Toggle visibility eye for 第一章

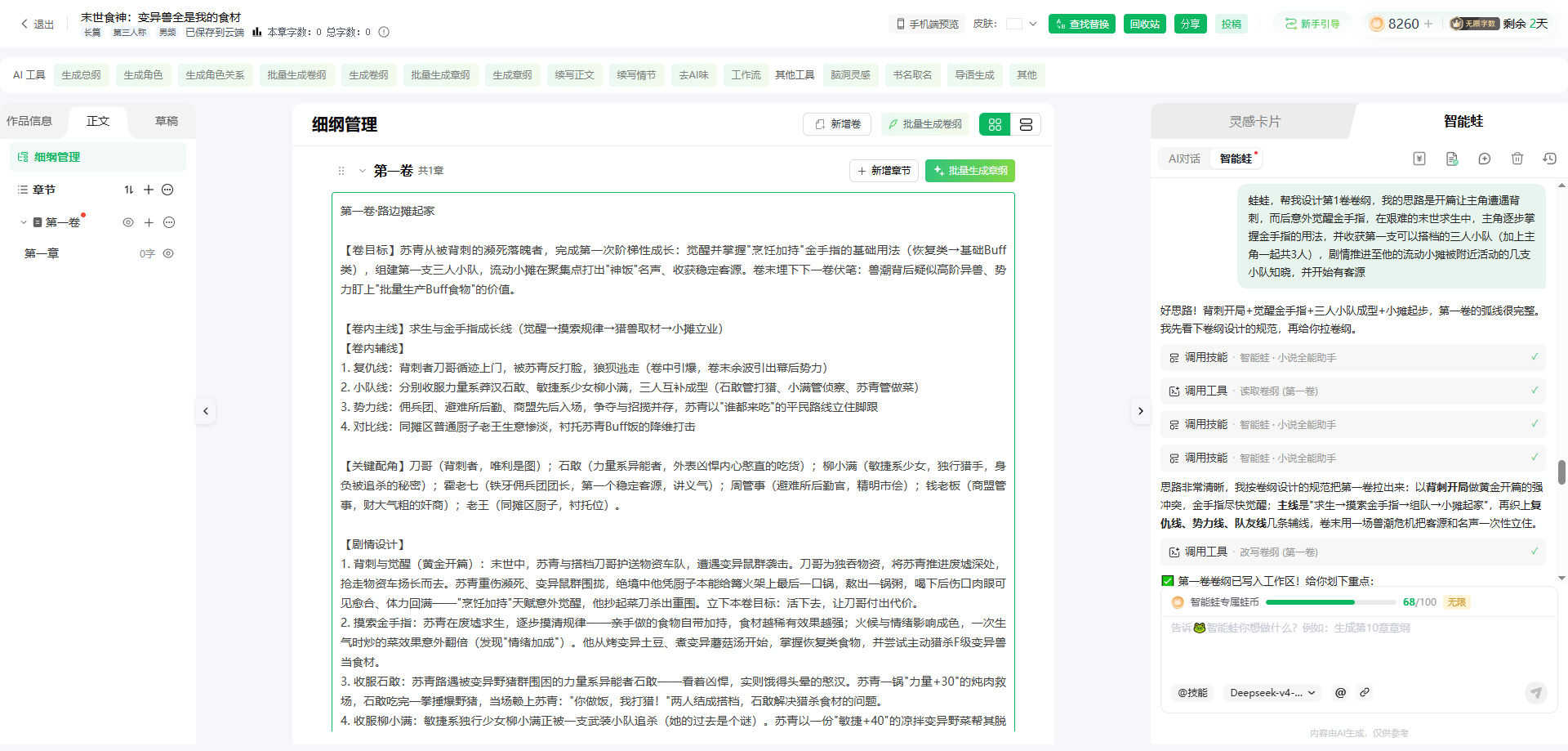(168, 253)
